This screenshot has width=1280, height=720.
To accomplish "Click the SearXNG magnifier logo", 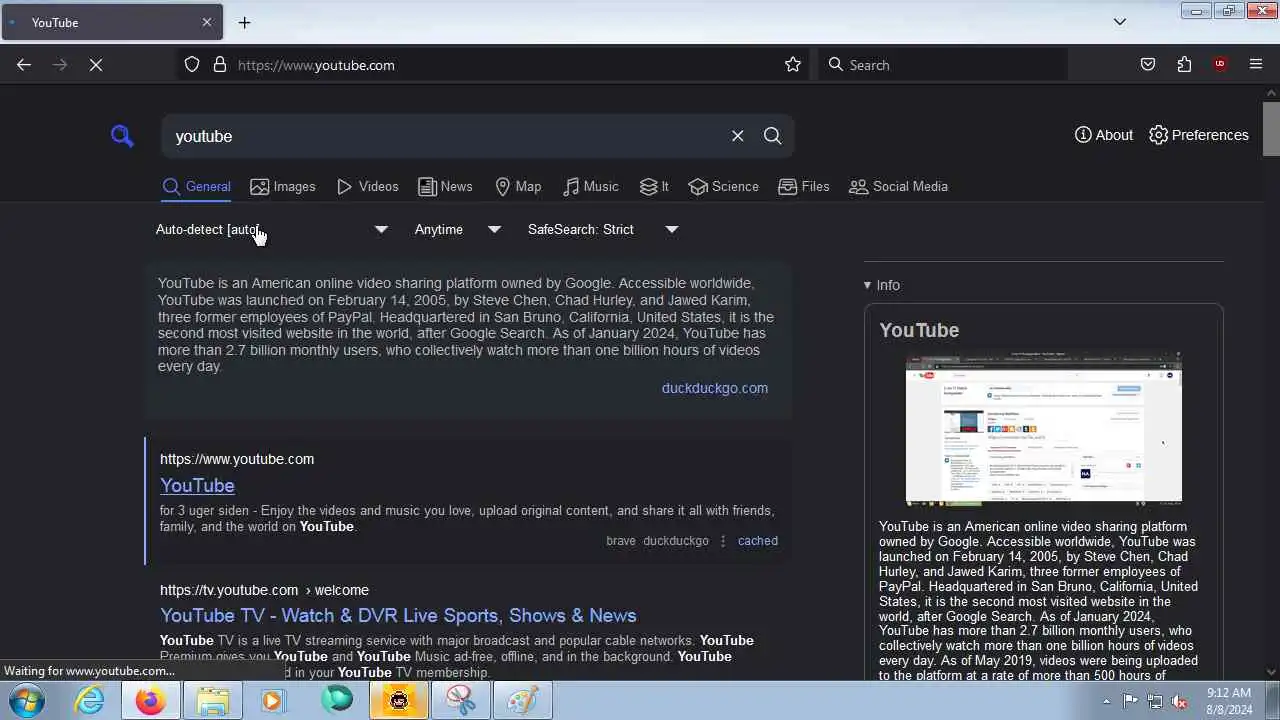I will click(122, 136).
